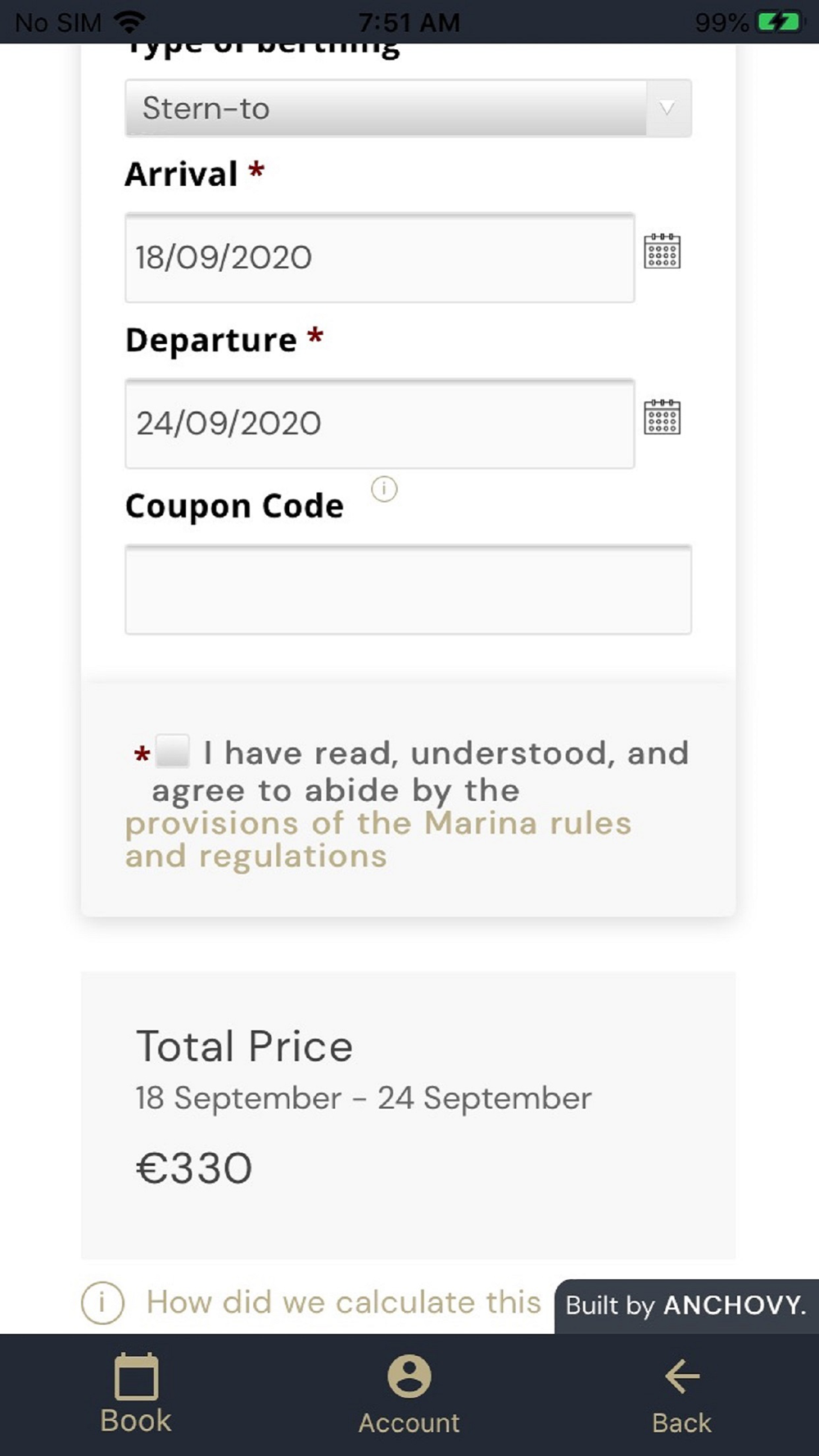Tap the battery status icon
This screenshot has width=819, height=1456.
tap(776, 22)
